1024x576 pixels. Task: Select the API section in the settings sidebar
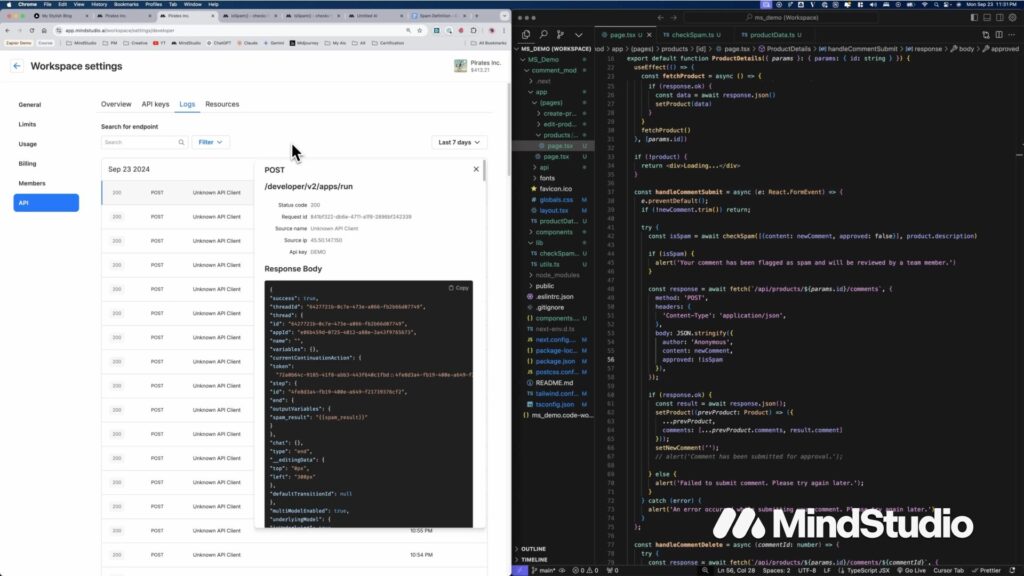(46, 203)
